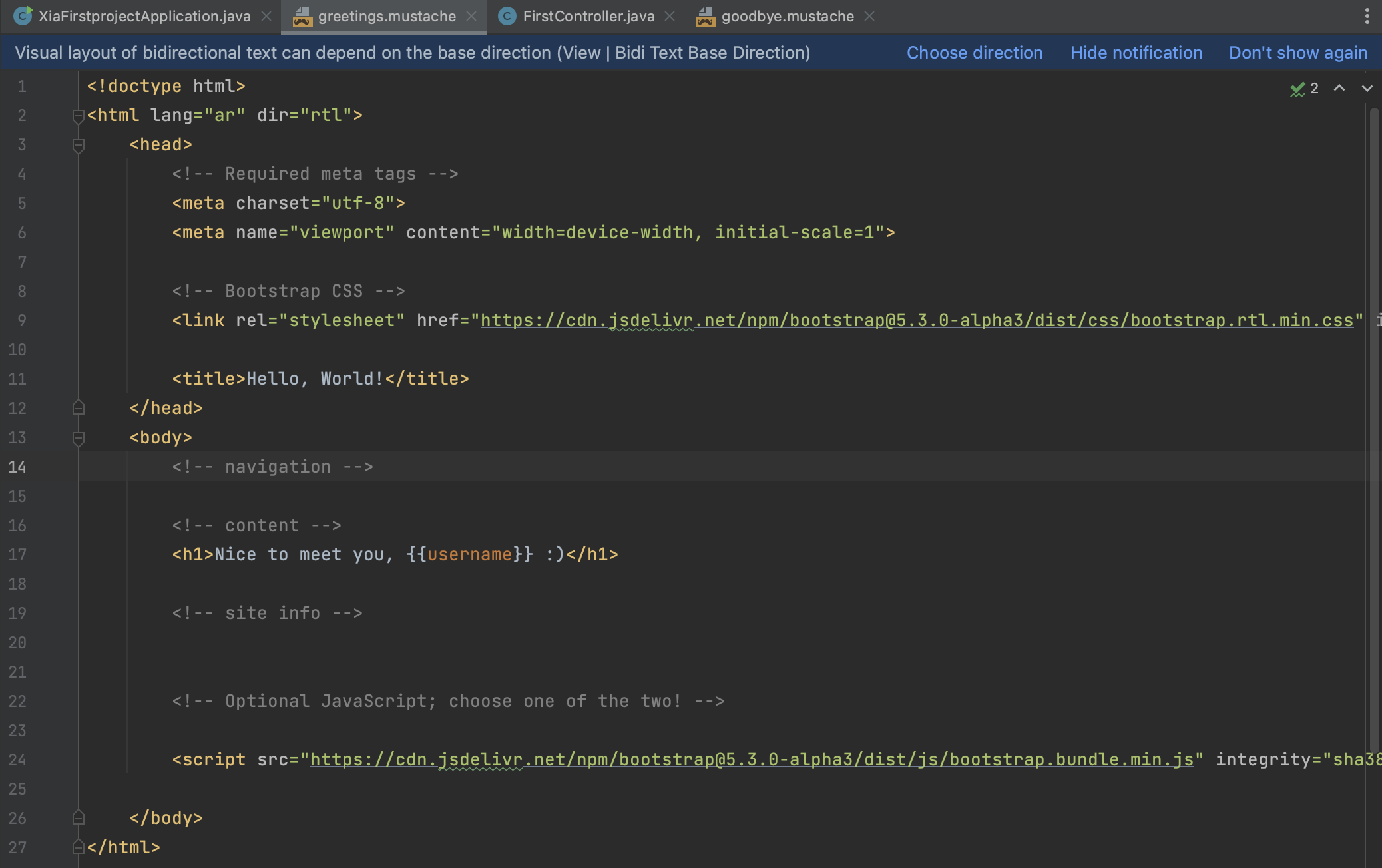Collapse the html tag fold region
Image resolution: width=1382 pixels, height=868 pixels.
(78, 116)
